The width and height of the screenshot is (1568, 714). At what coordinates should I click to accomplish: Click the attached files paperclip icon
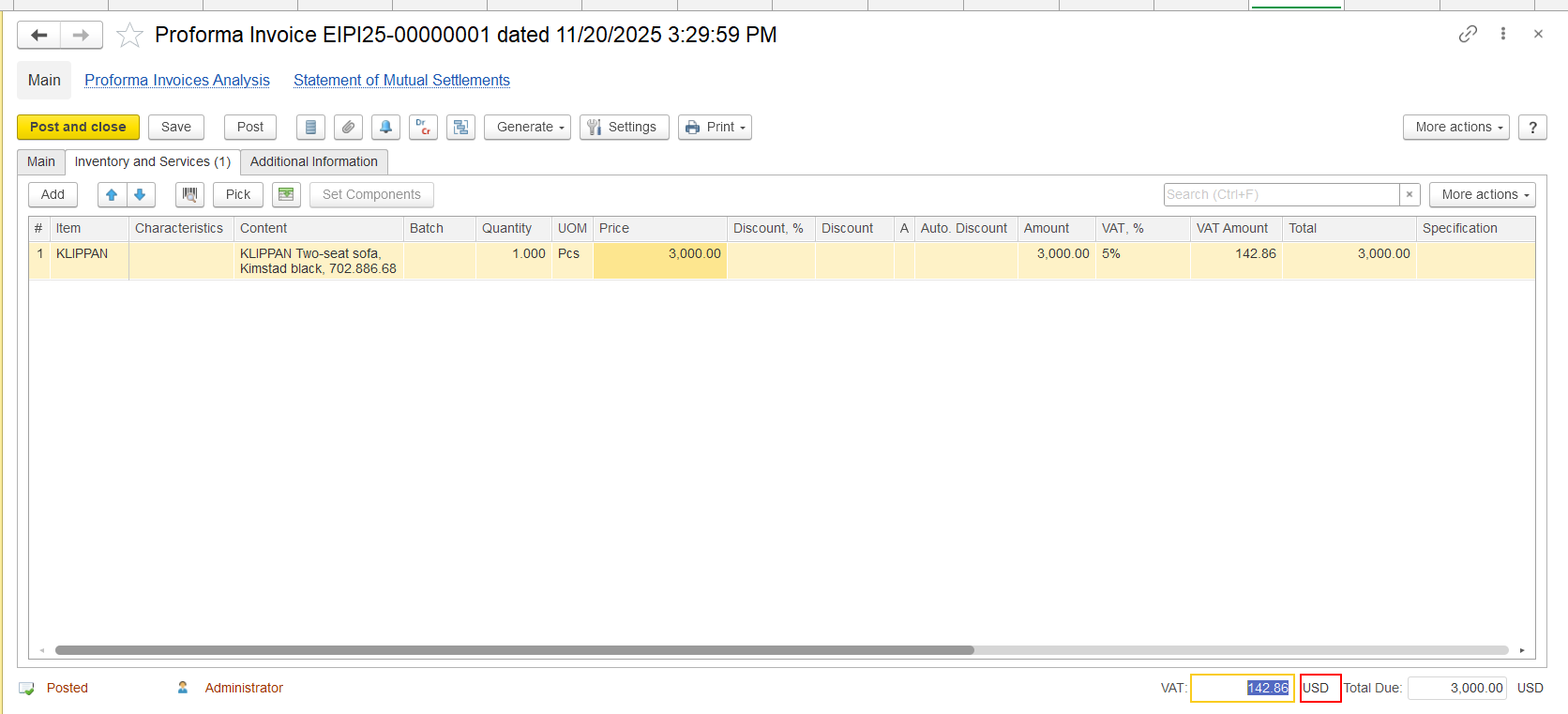click(348, 128)
